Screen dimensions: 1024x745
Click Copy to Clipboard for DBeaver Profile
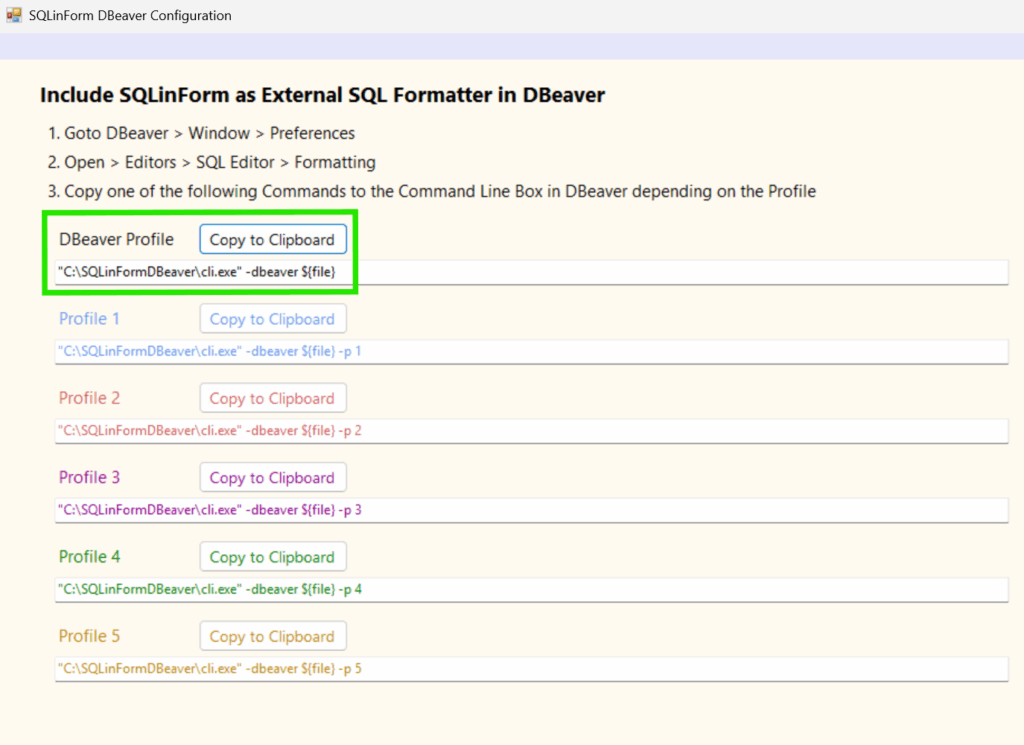272,239
